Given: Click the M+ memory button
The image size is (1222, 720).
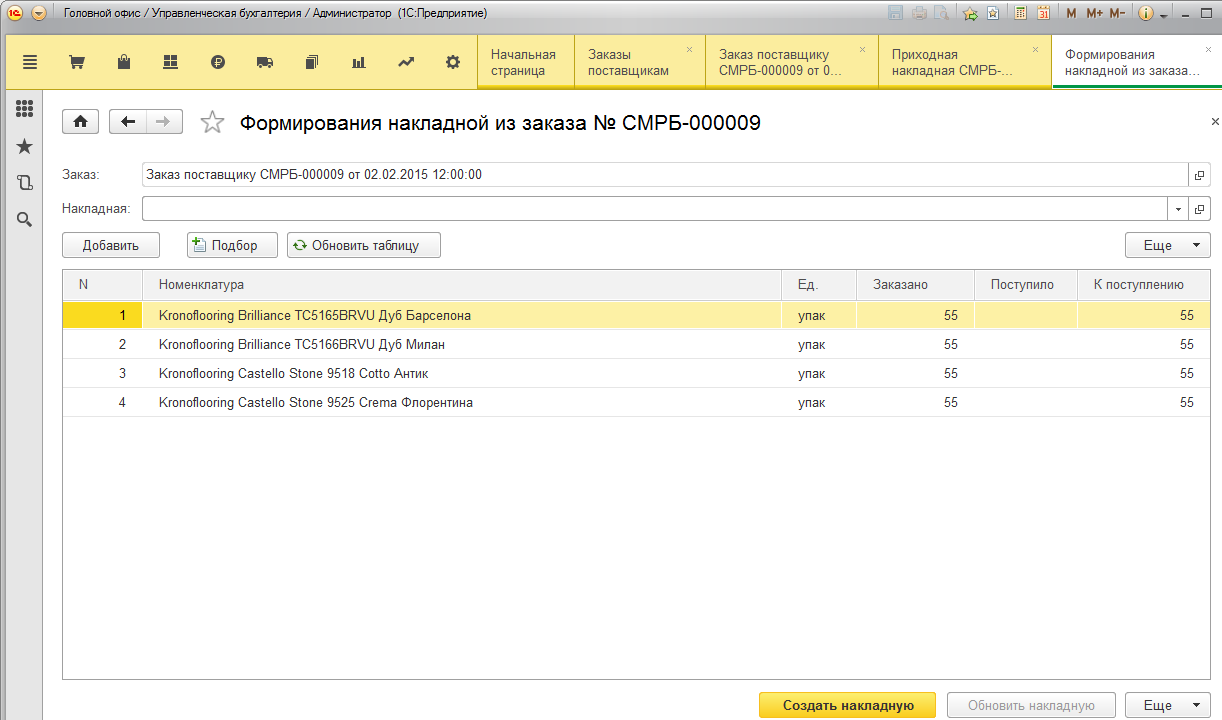Looking at the screenshot, I should [1093, 13].
